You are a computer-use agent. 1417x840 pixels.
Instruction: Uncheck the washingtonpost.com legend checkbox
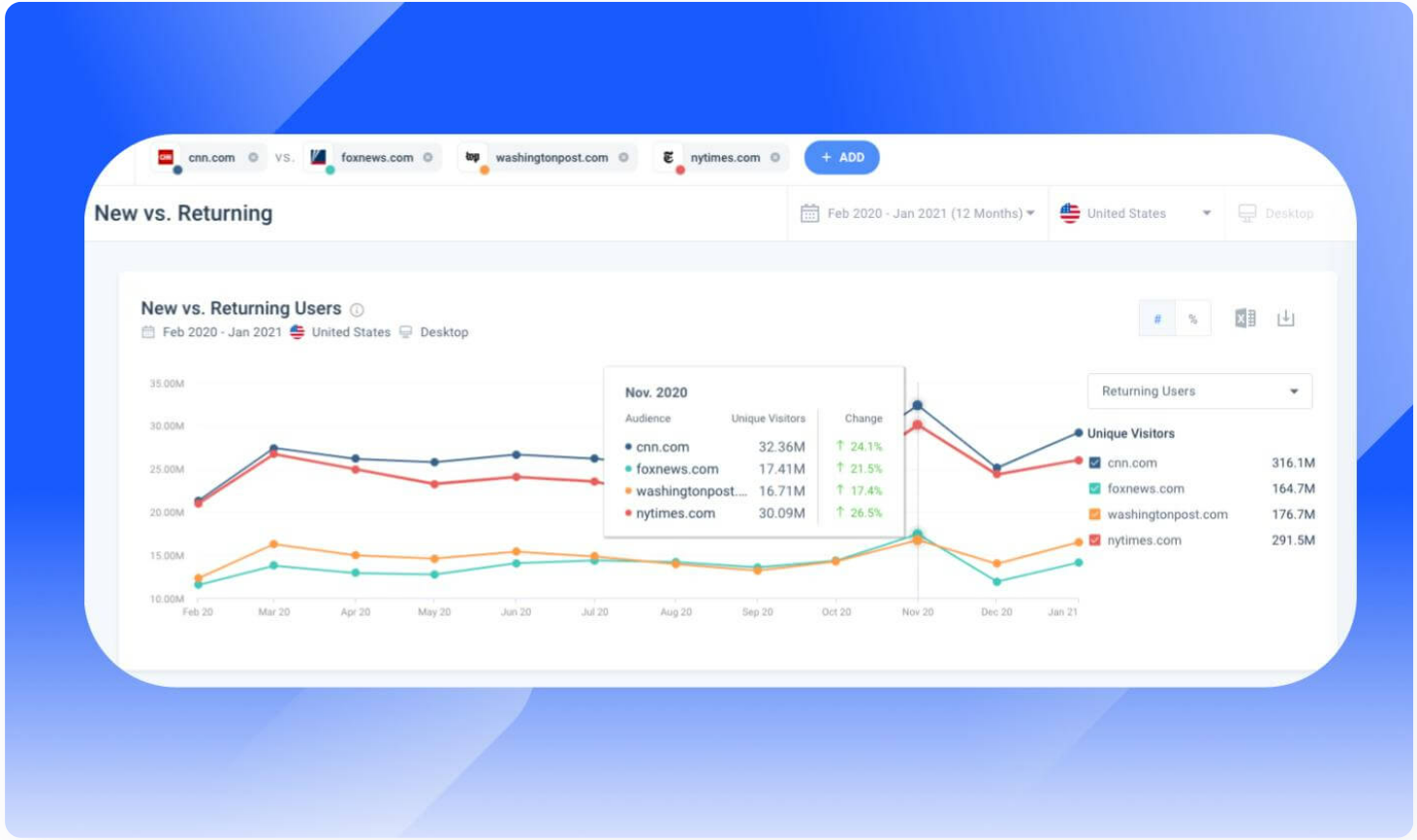pos(1094,514)
